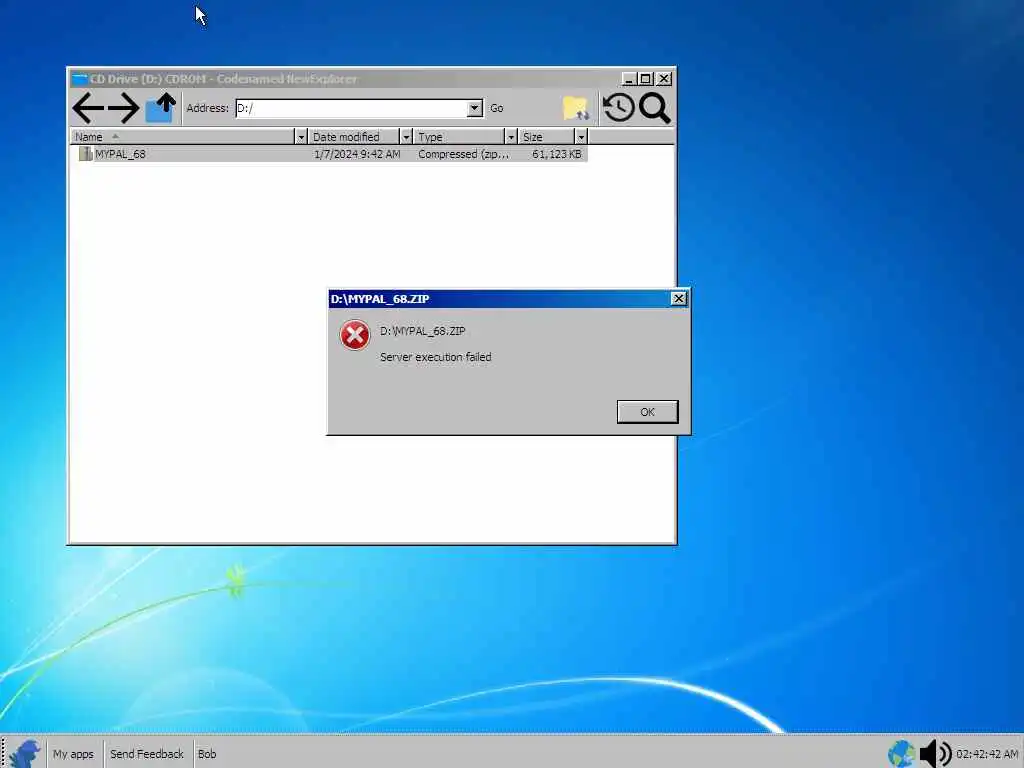
Task: Click the taskbar clock 02:42:42 AM
Action: [x=987, y=754]
